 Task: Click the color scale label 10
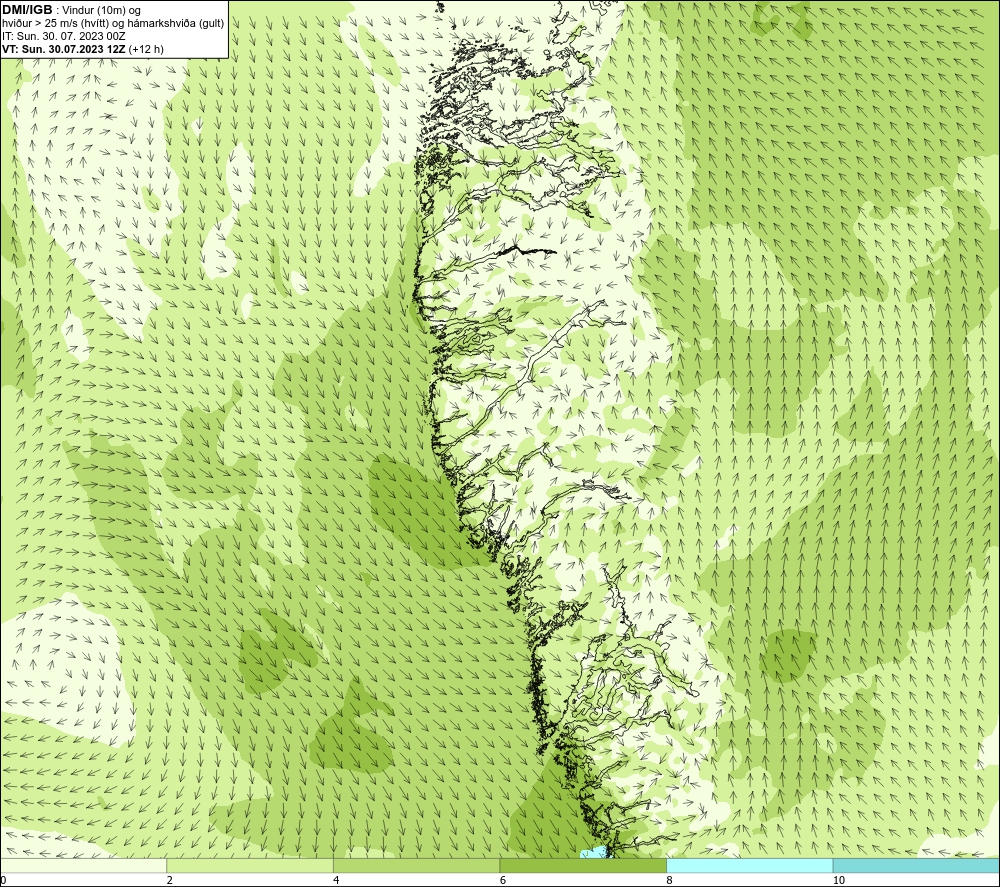click(839, 880)
